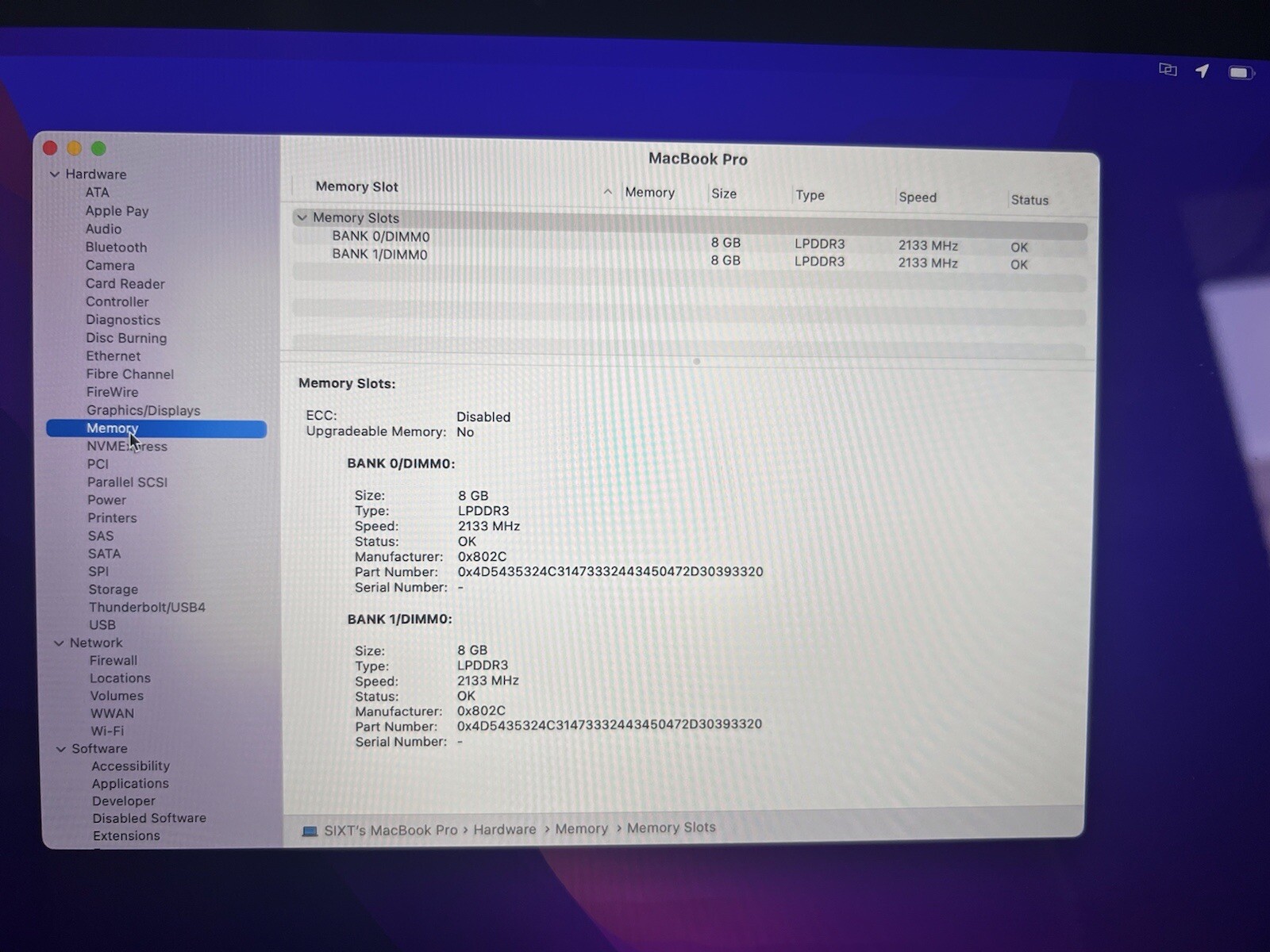1270x952 pixels.
Task: Select the BANK 1/DIMM0 table row
Action: click(690, 259)
